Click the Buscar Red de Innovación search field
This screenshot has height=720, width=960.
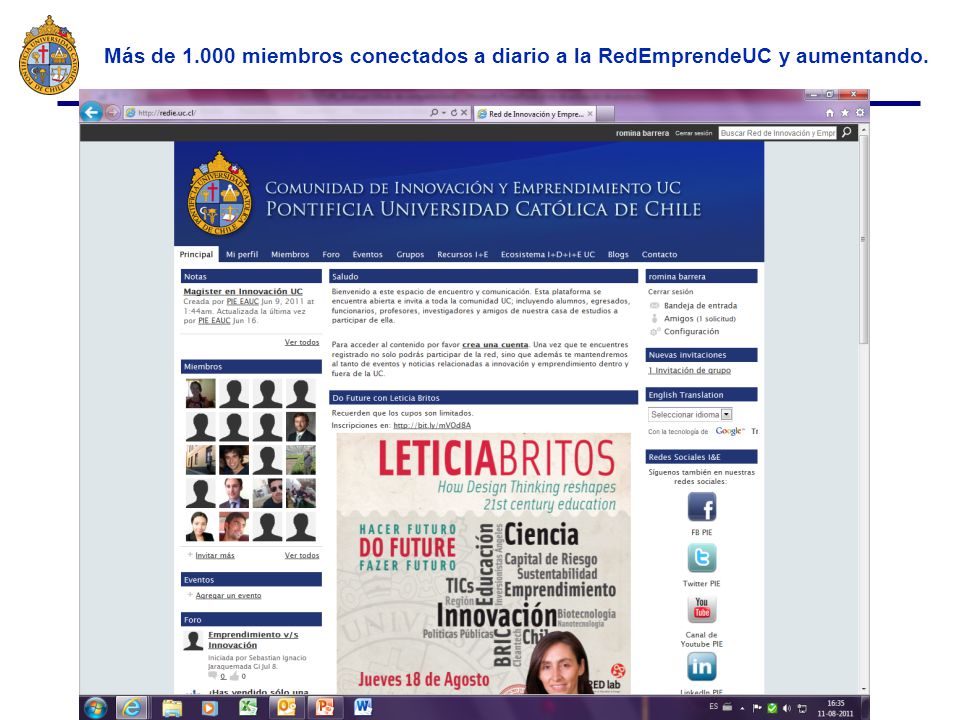[x=778, y=133]
